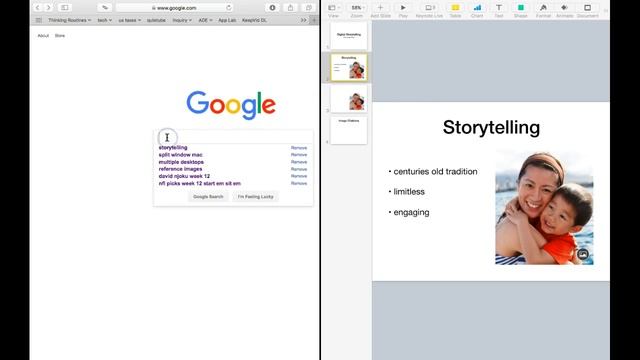Remove the split window mac suggestion
This screenshot has width=640, height=360.
tap(299, 155)
